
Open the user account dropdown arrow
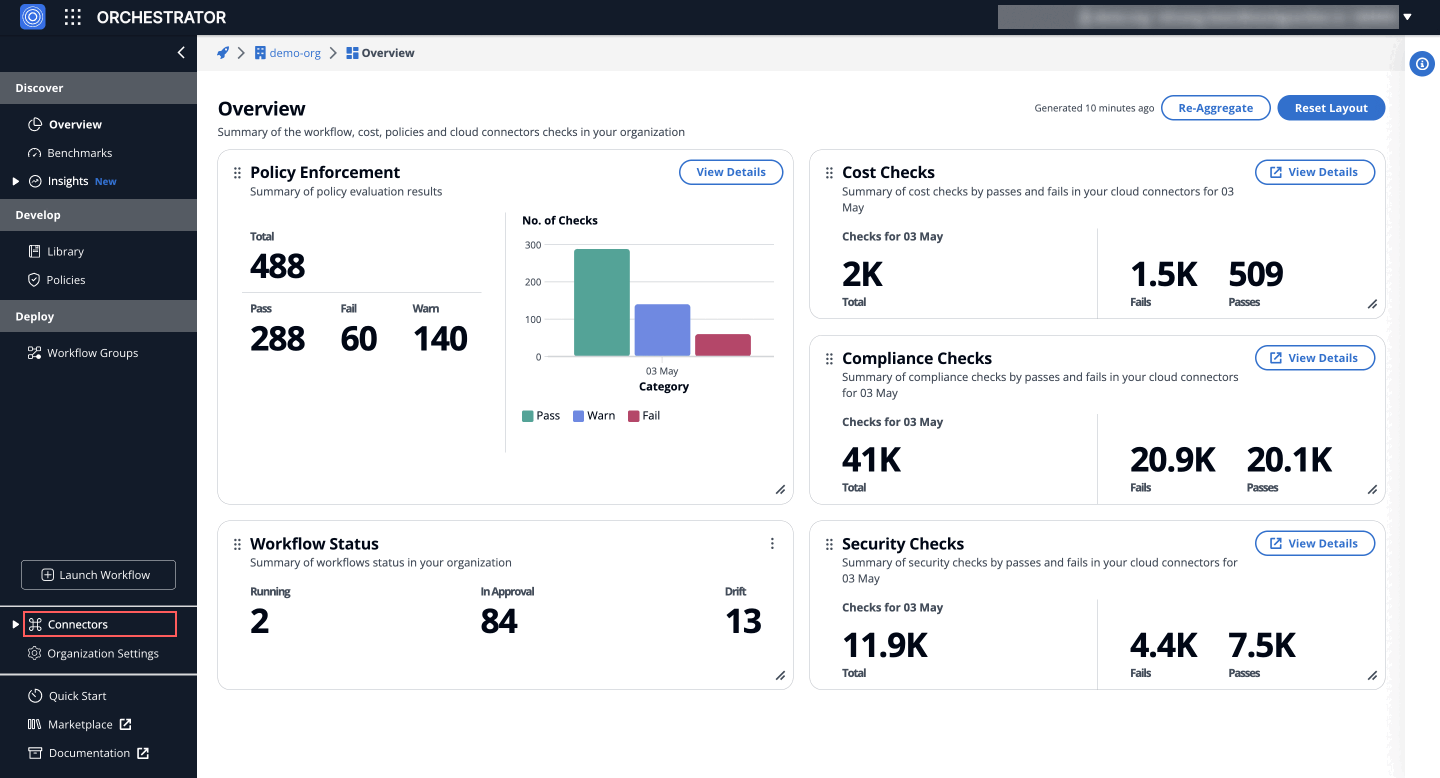(x=1407, y=17)
